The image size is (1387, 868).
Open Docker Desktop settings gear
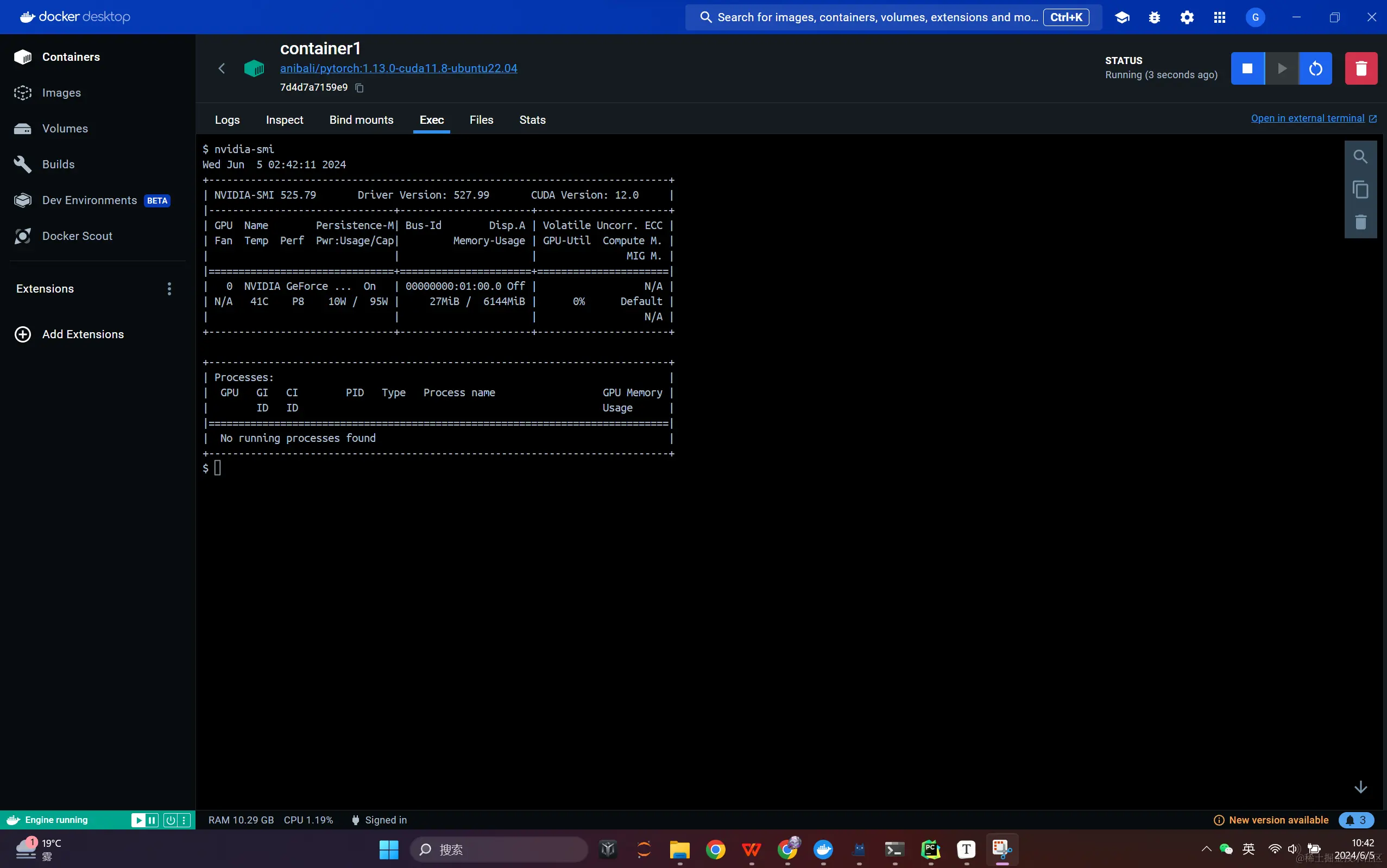coord(1187,17)
